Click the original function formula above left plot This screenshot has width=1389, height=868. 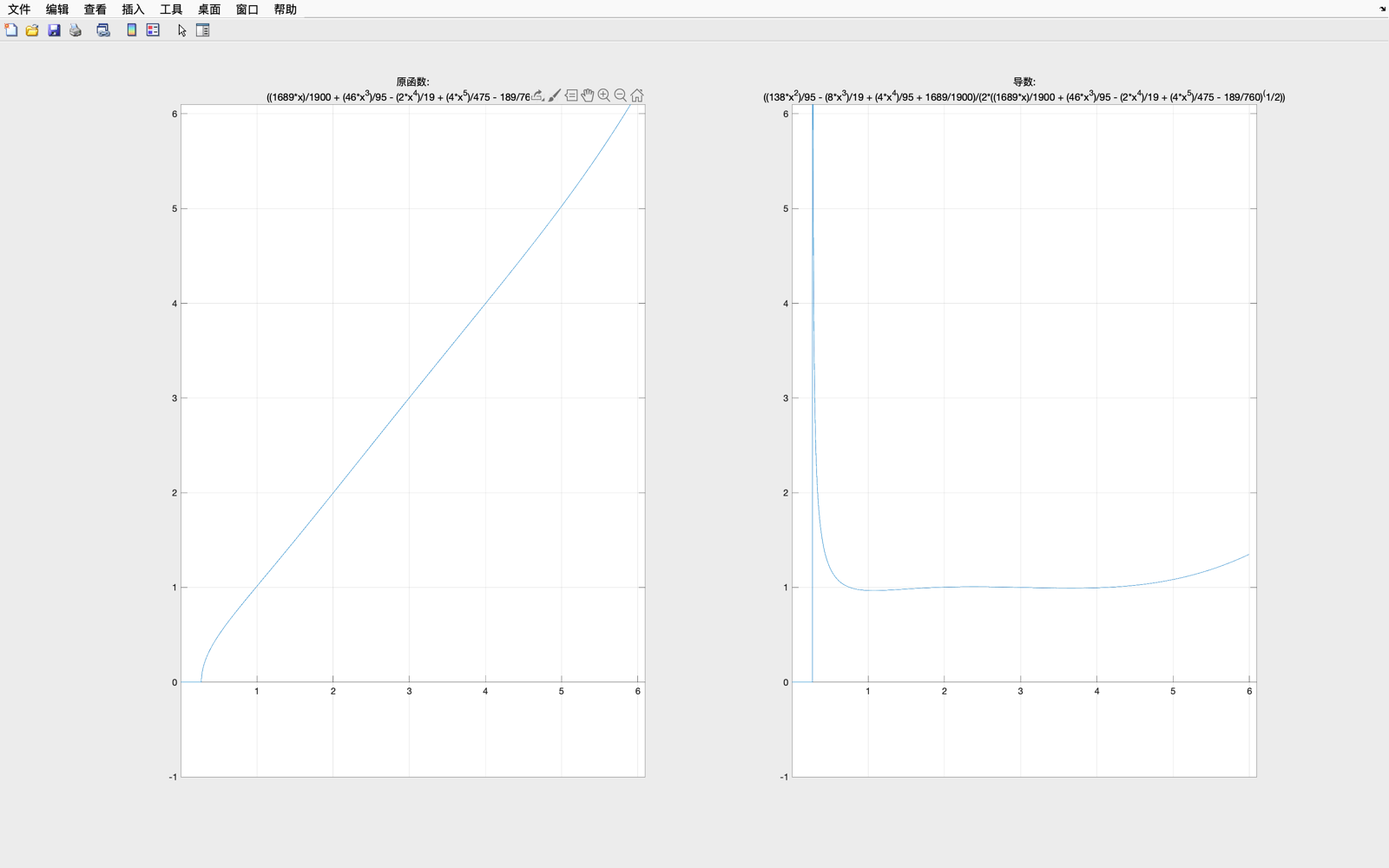click(398, 96)
